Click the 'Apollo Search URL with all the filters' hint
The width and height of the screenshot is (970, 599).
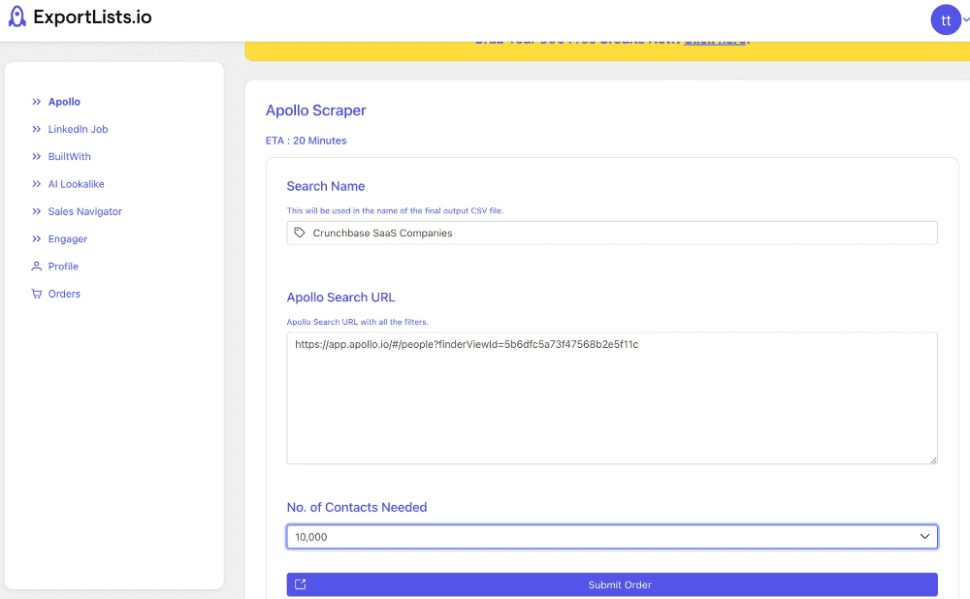coord(357,322)
